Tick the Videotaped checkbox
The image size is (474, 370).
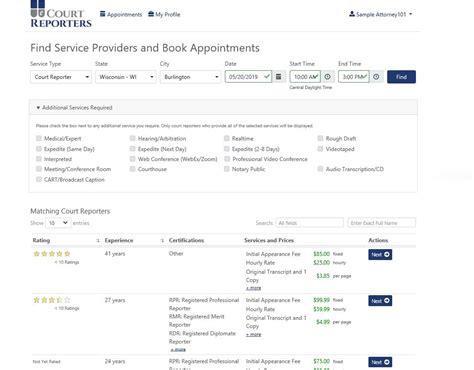coord(320,149)
